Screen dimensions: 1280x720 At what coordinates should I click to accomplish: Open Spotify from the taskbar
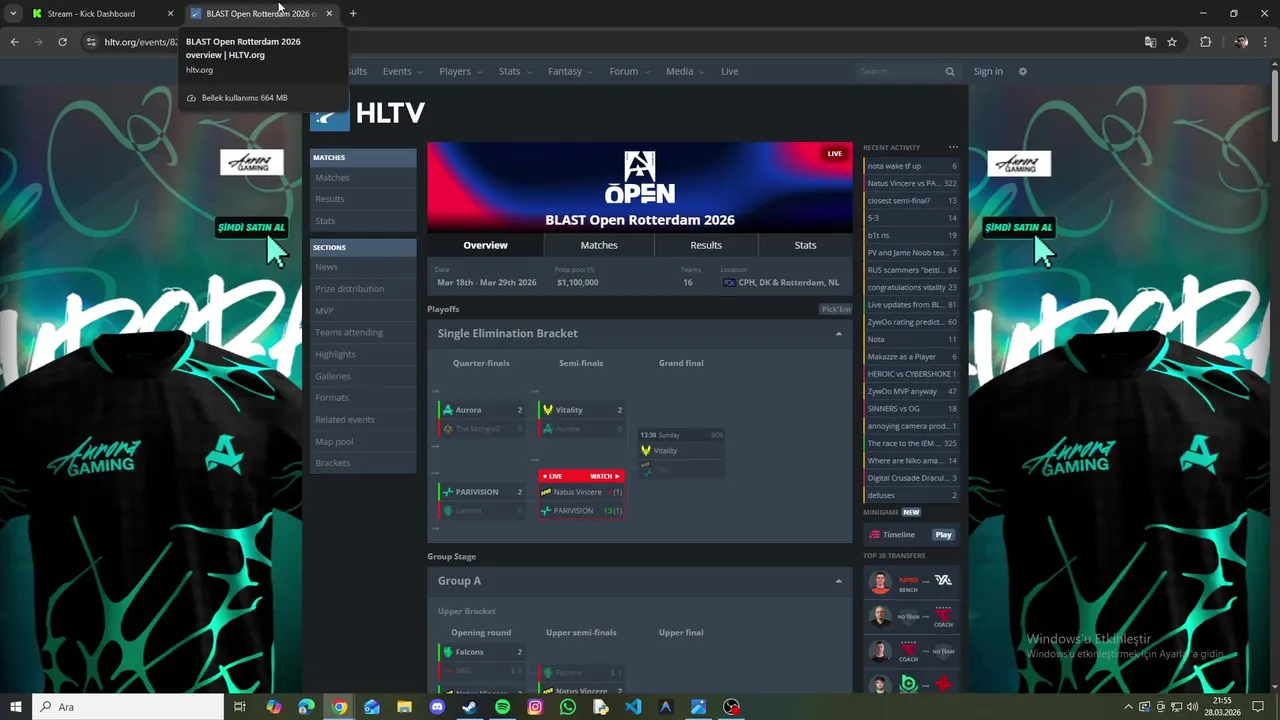pyautogui.click(x=502, y=707)
